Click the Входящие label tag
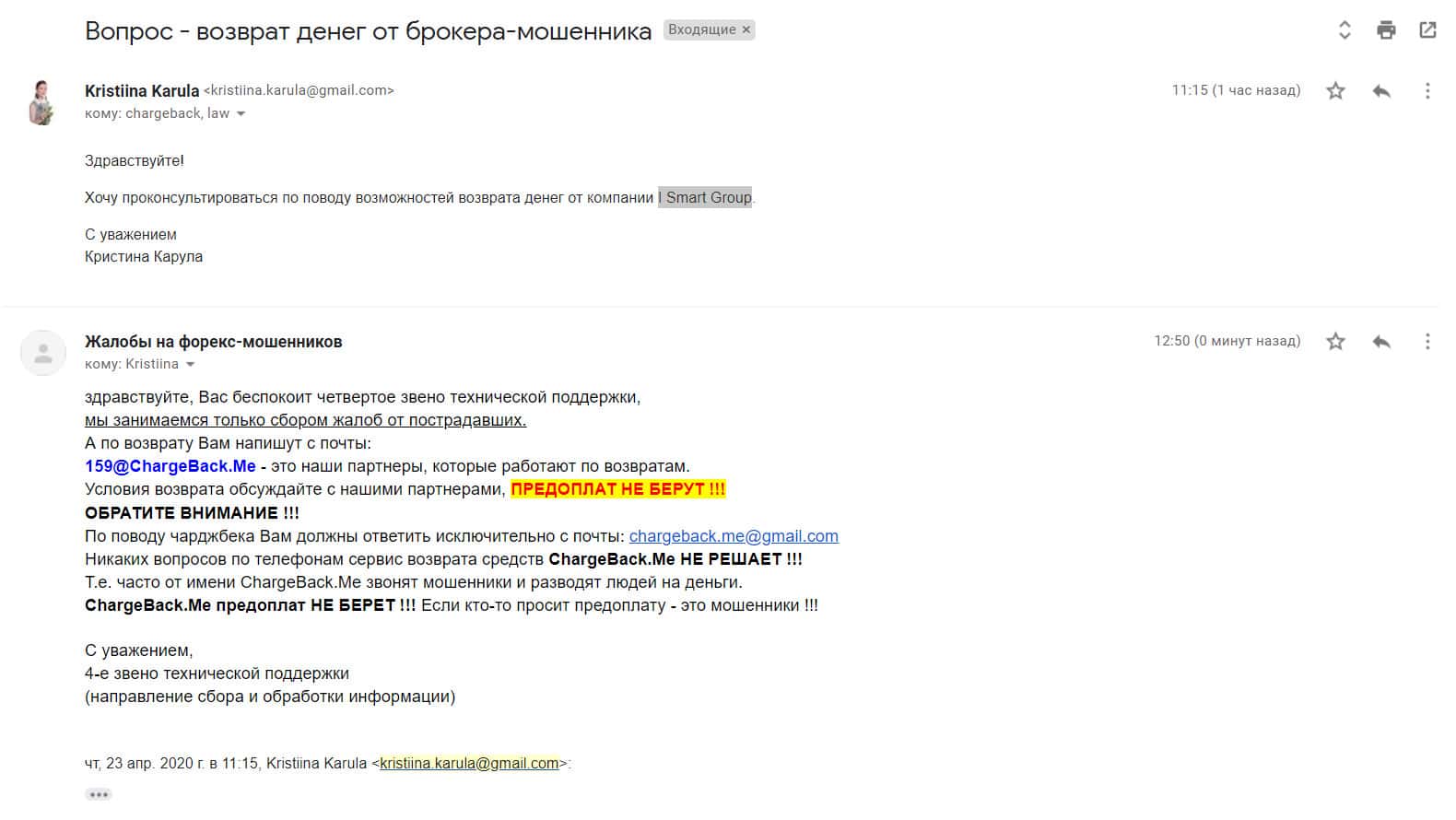 coord(701,29)
